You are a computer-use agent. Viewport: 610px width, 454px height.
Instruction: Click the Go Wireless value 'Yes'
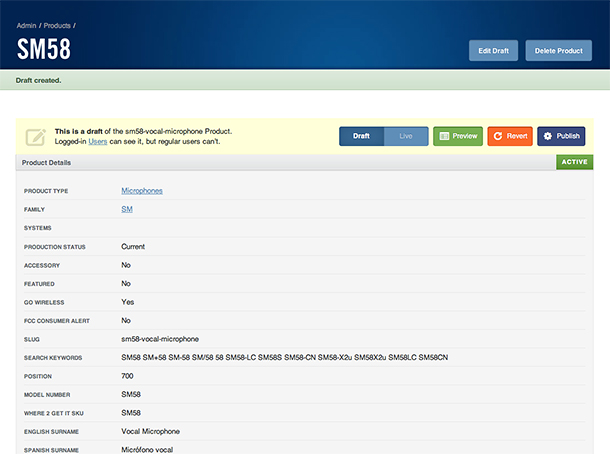[127, 302]
